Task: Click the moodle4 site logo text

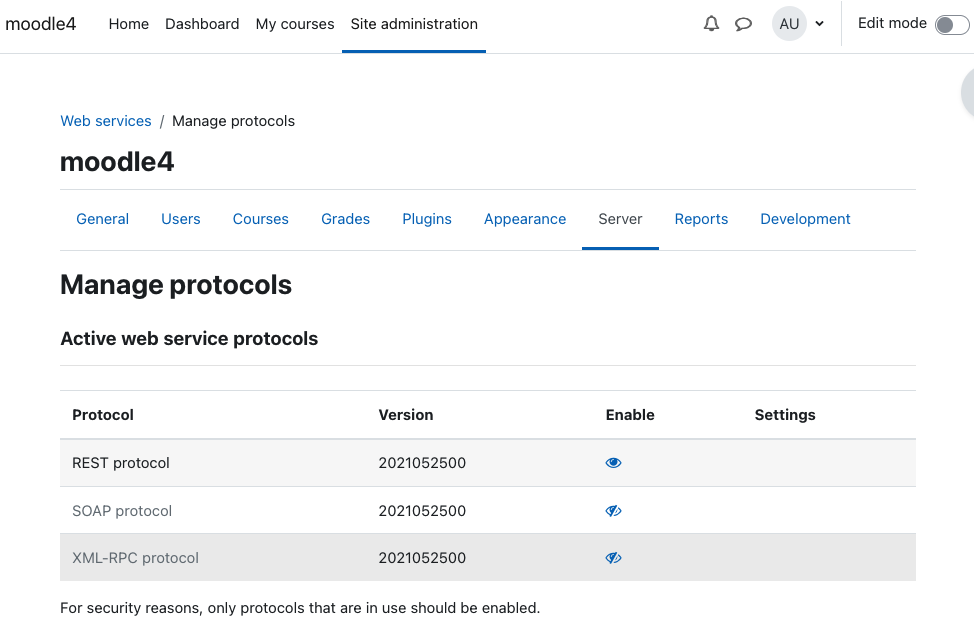Action: pos(40,24)
